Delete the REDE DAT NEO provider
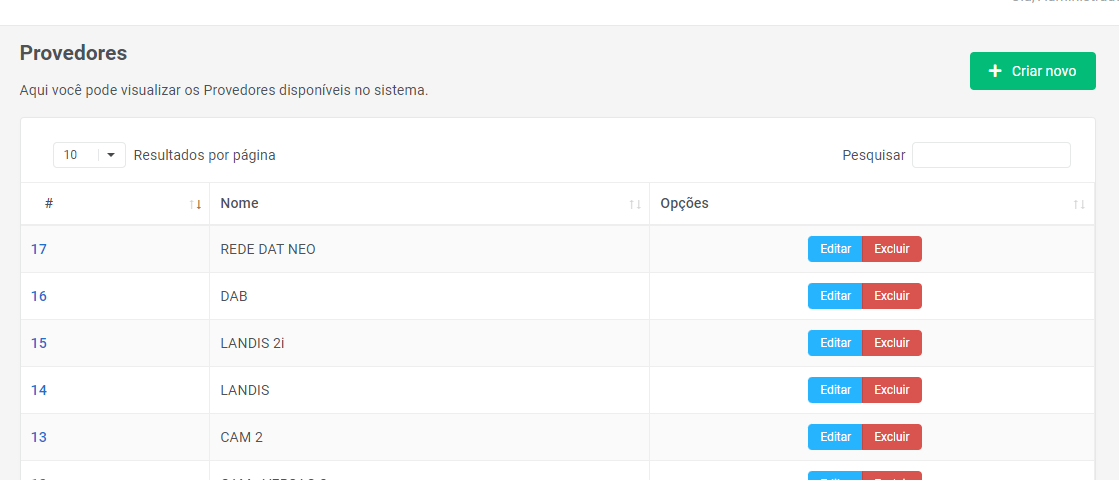The height and width of the screenshot is (480, 1119). pyautogui.click(x=891, y=249)
